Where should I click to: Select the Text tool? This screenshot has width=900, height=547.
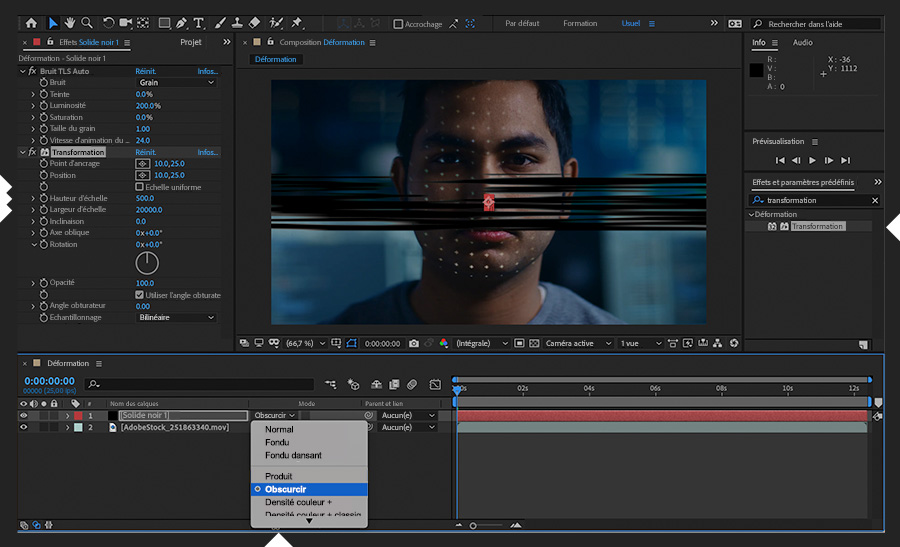coord(198,22)
